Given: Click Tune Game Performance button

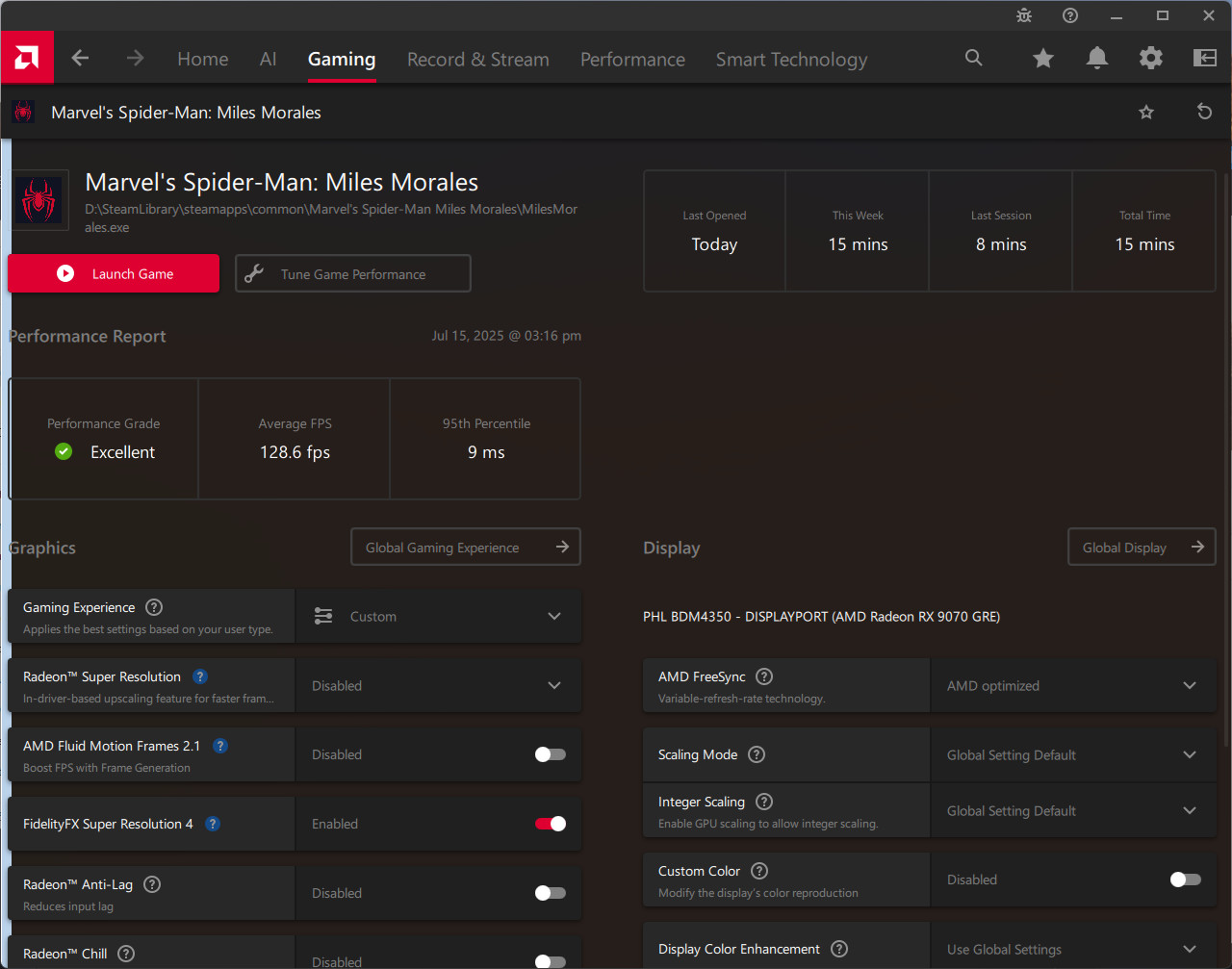Looking at the screenshot, I should click(353, 273).
